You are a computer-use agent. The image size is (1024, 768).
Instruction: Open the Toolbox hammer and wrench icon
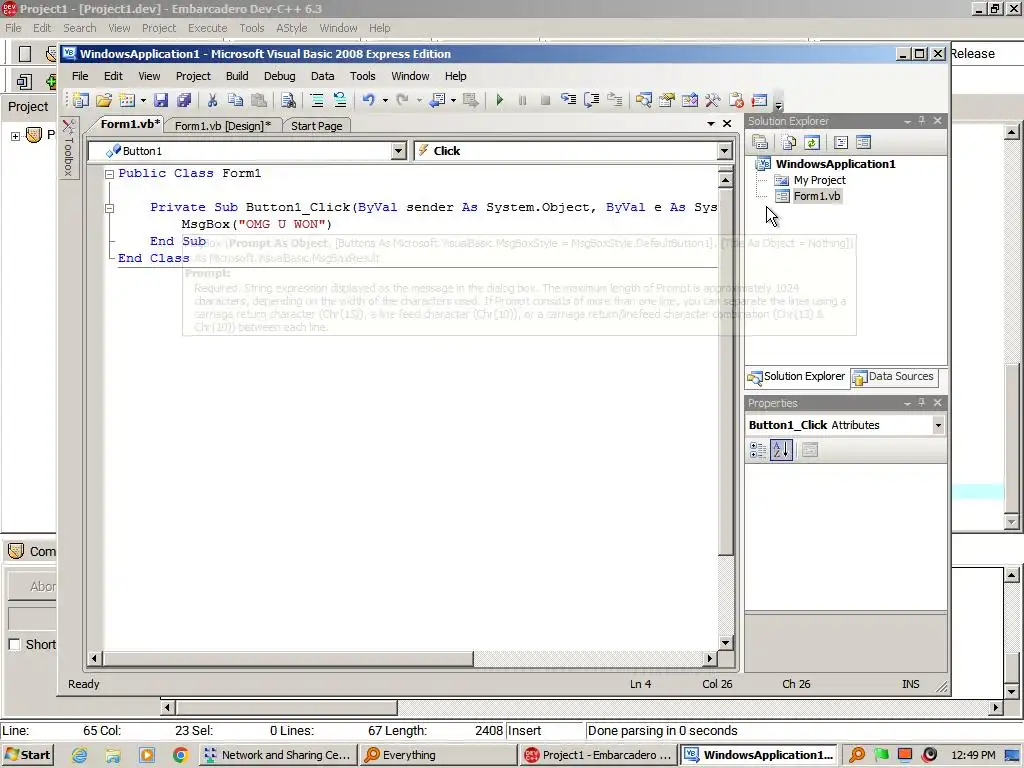click(x=712, y=100)
